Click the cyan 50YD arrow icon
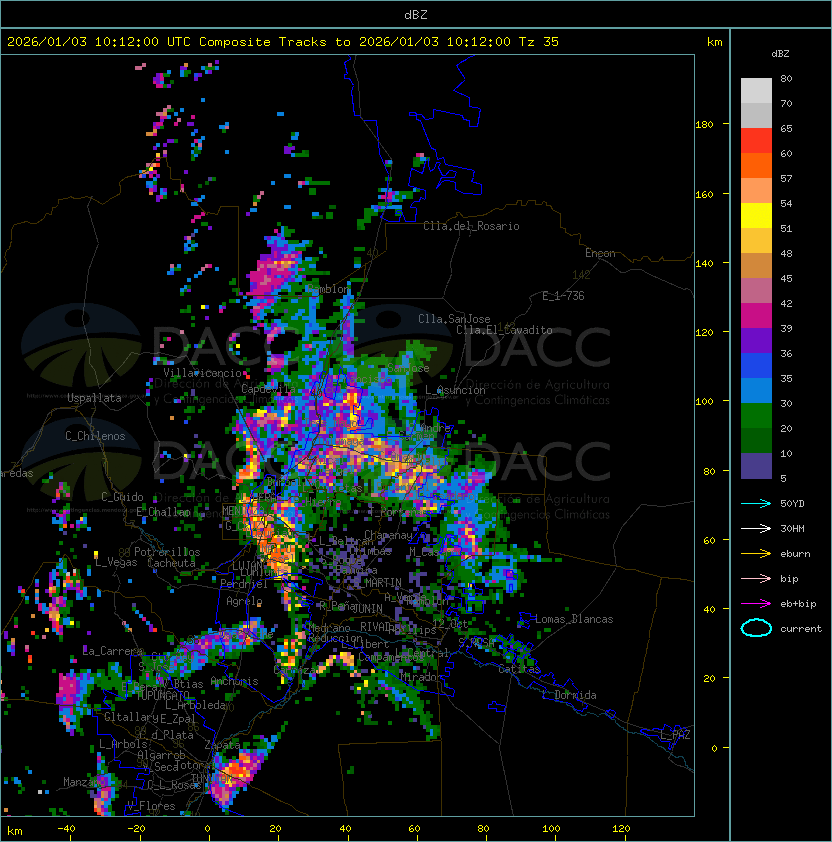 click(756, 503)
